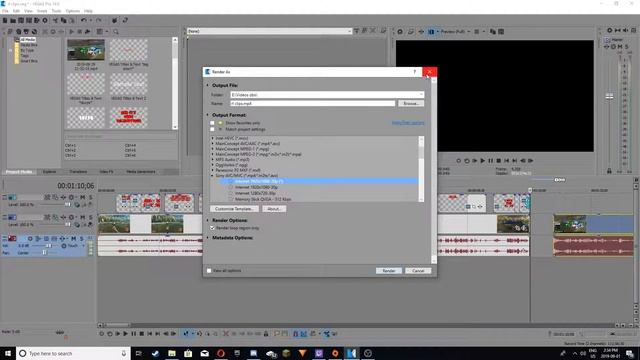This screenshot has height=360, width=640.
Task: Tick Match project settings checkbox
Action: 212,129
